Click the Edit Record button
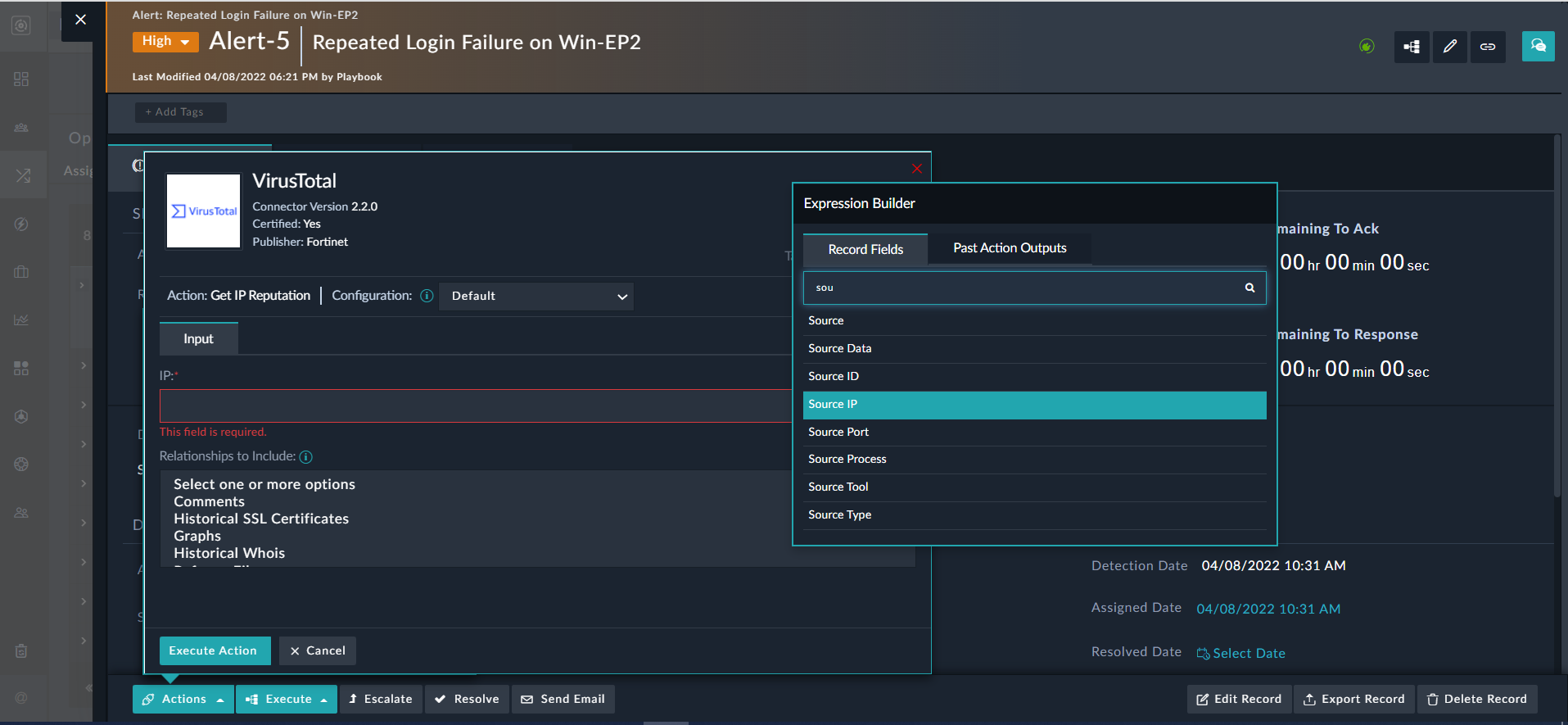This screenshot has width=1568, height=725. [x=1239, y=700]
